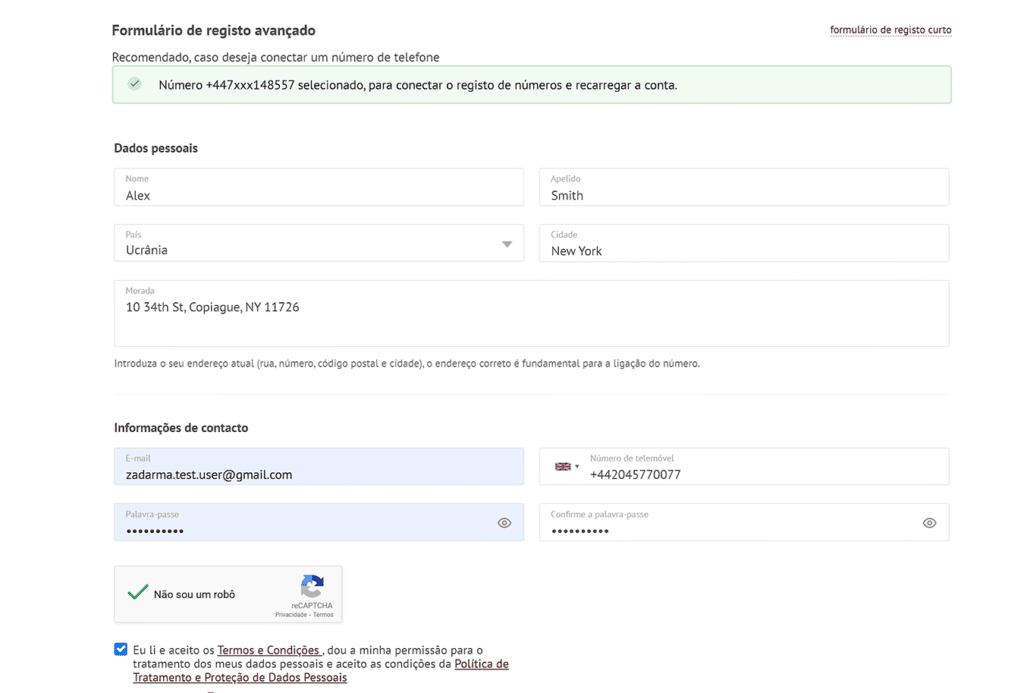
Task: Click the UK flag icon to change country code
Action: pos(560,467)
